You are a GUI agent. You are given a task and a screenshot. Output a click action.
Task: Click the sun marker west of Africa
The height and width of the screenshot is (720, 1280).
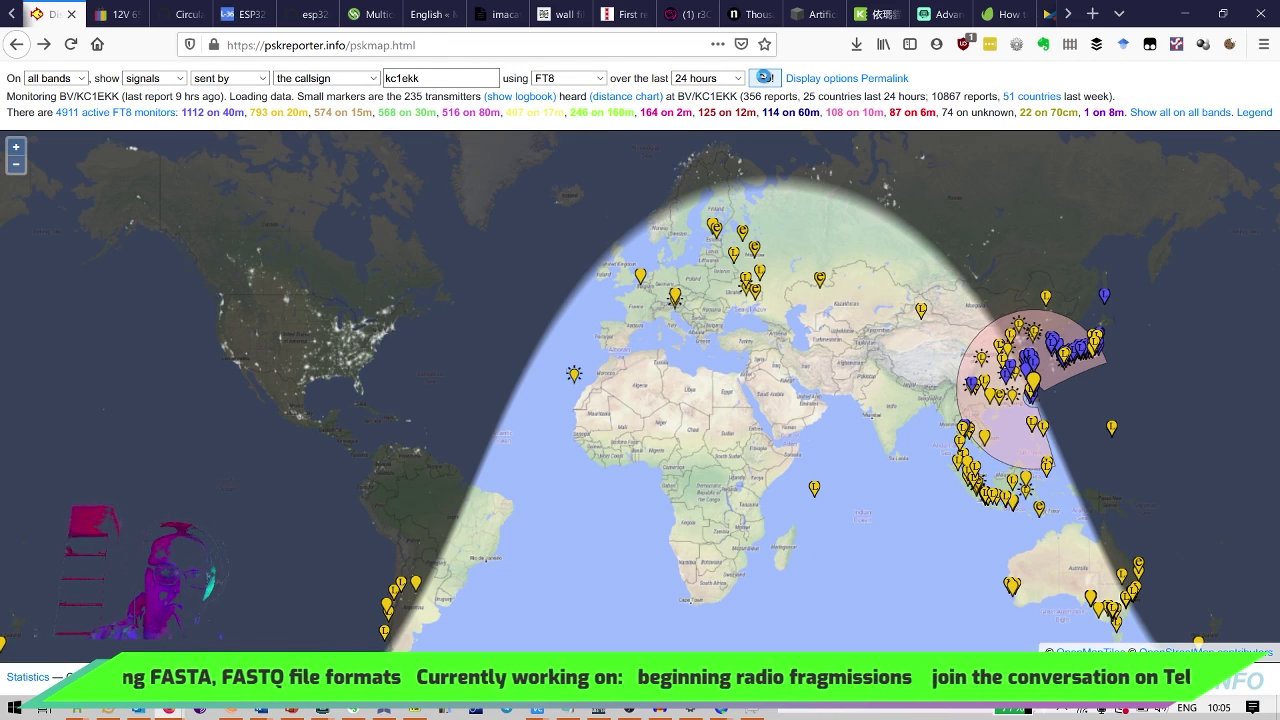point(574,374)
